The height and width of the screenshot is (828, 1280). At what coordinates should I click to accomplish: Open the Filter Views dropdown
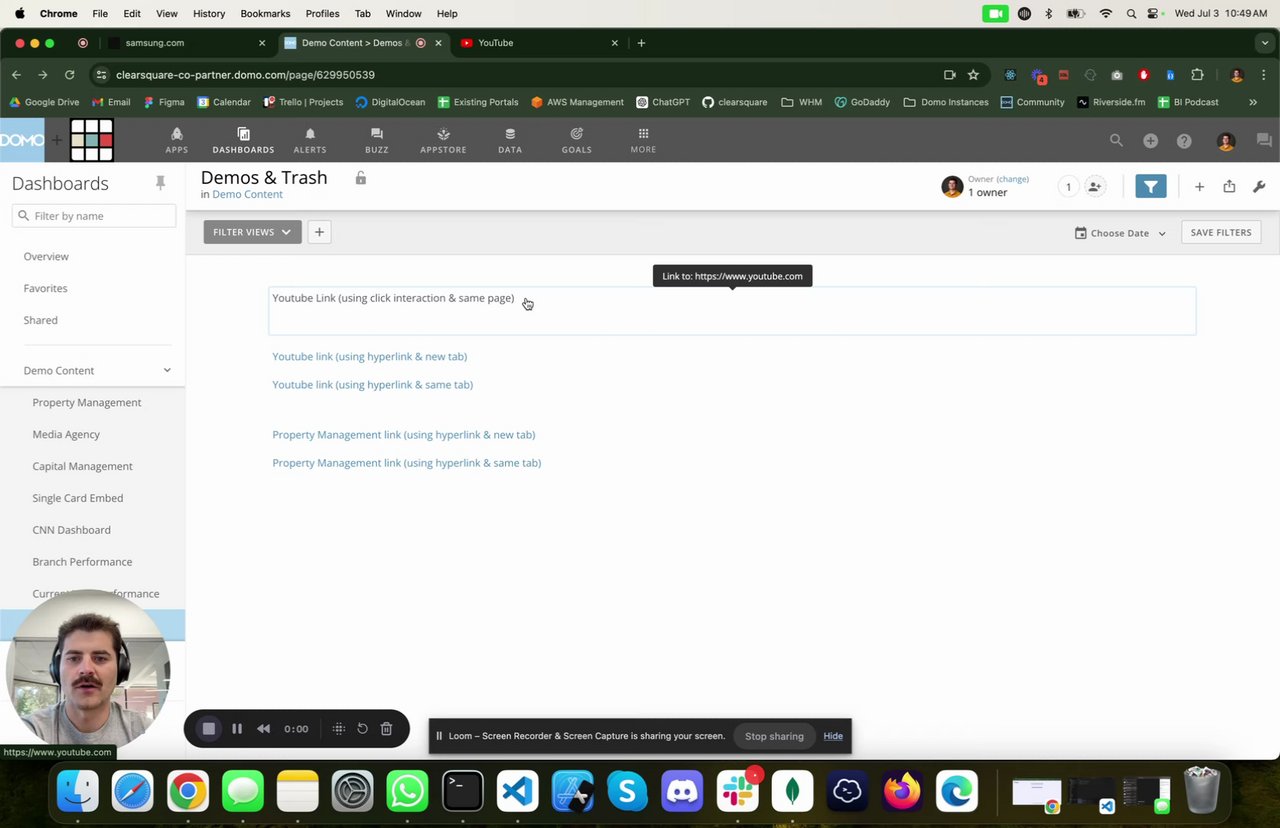point(252,232)
